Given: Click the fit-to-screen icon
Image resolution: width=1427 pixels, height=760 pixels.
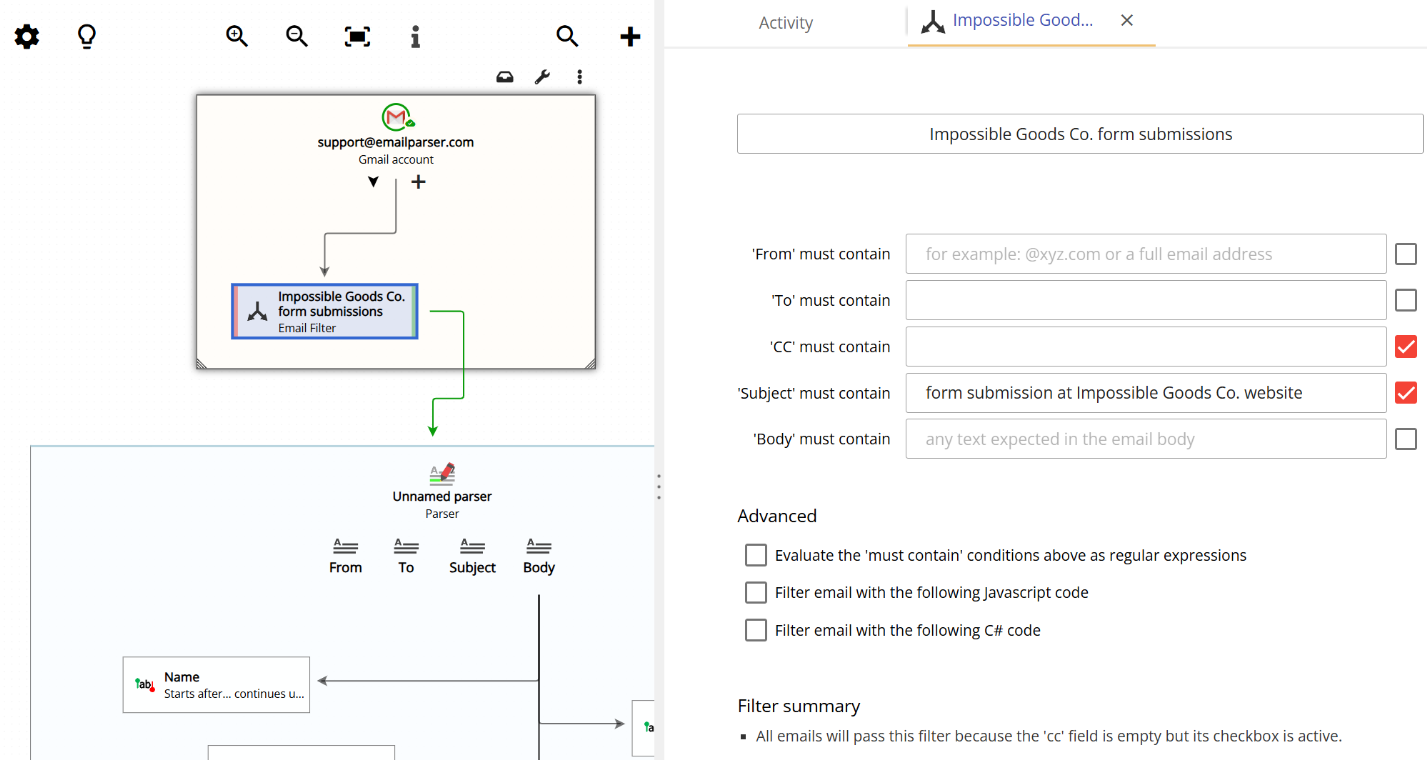Looking at the screenshot, I should [356, 35].
